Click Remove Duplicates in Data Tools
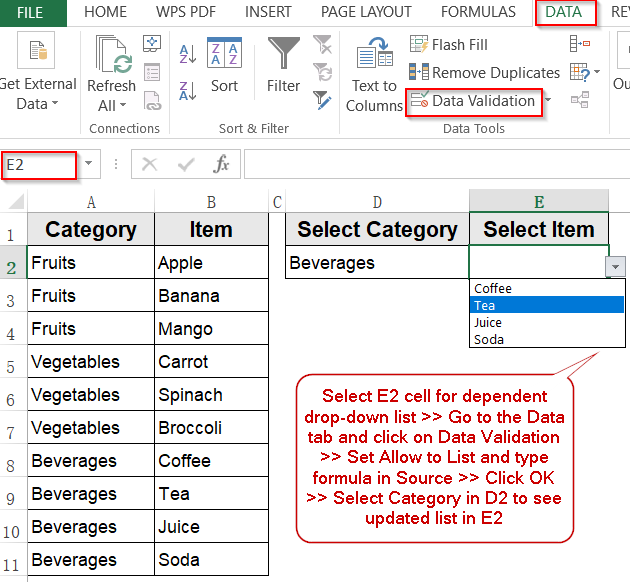 pos(485,73)
